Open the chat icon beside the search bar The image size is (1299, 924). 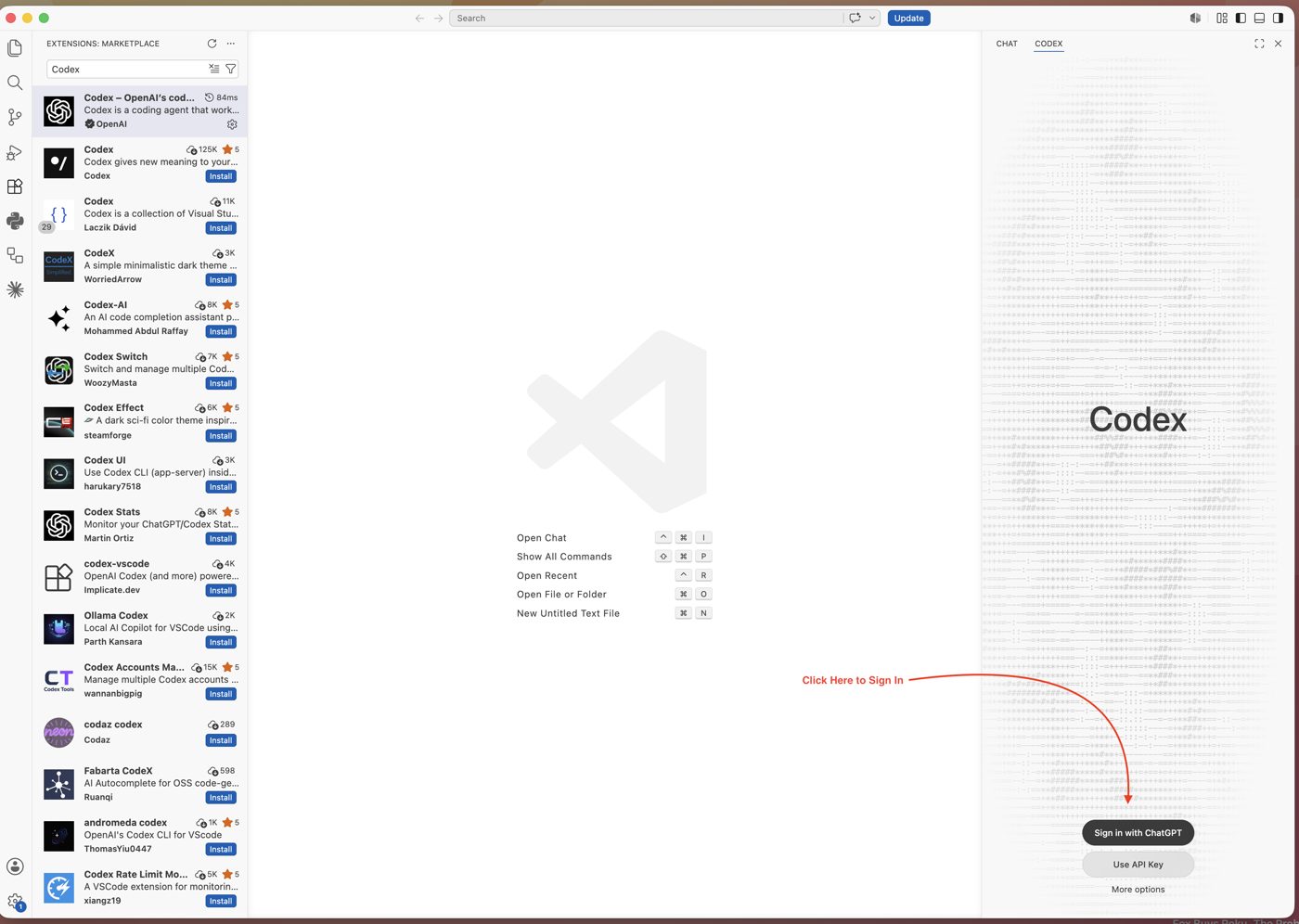(855, 18)
